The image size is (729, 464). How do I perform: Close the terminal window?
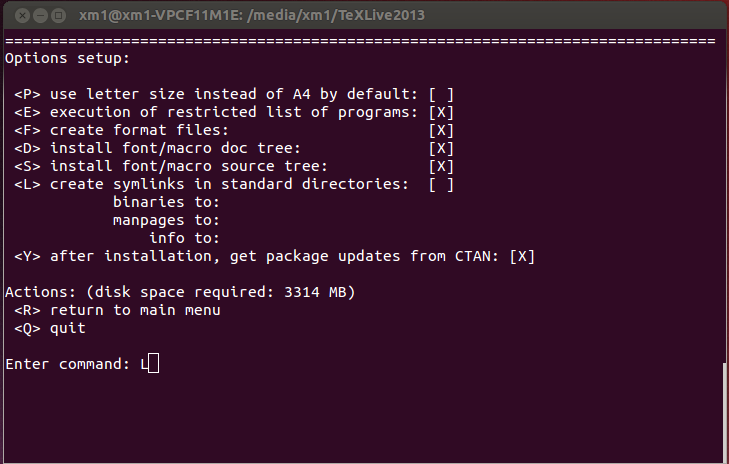click(22, 15)
